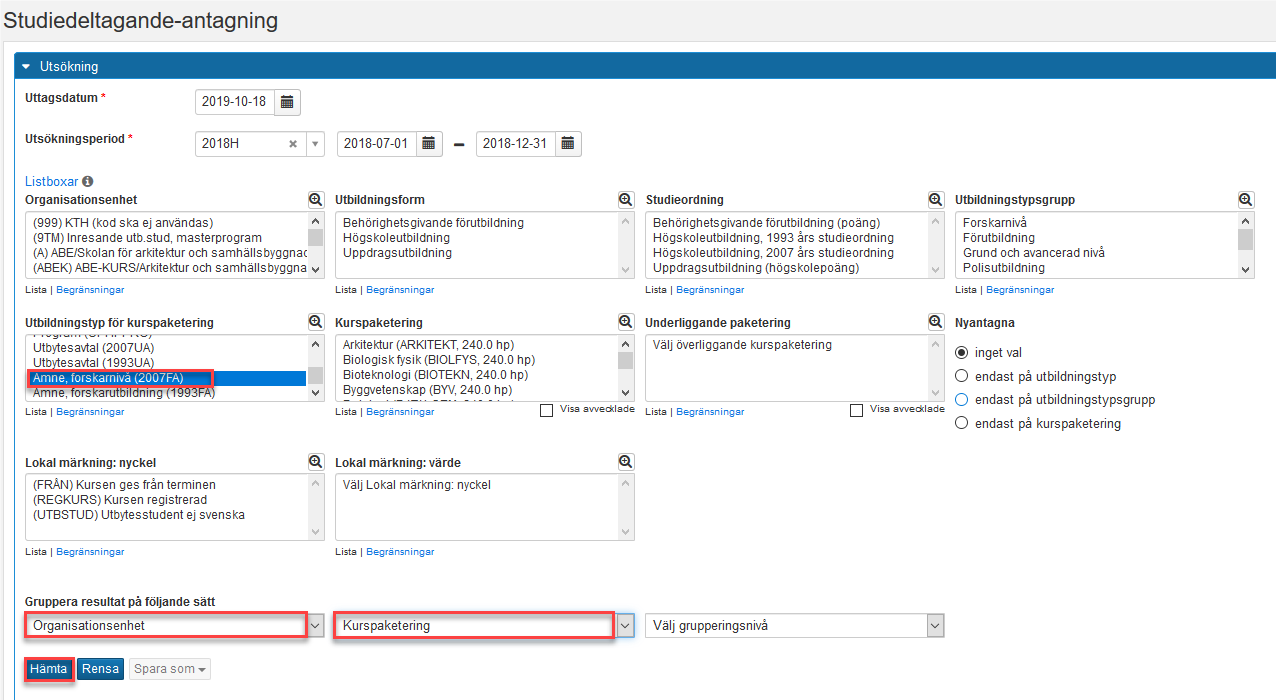
Task: Search in Utbildningsform listbox via magnifier
Action: coord(626,200)
